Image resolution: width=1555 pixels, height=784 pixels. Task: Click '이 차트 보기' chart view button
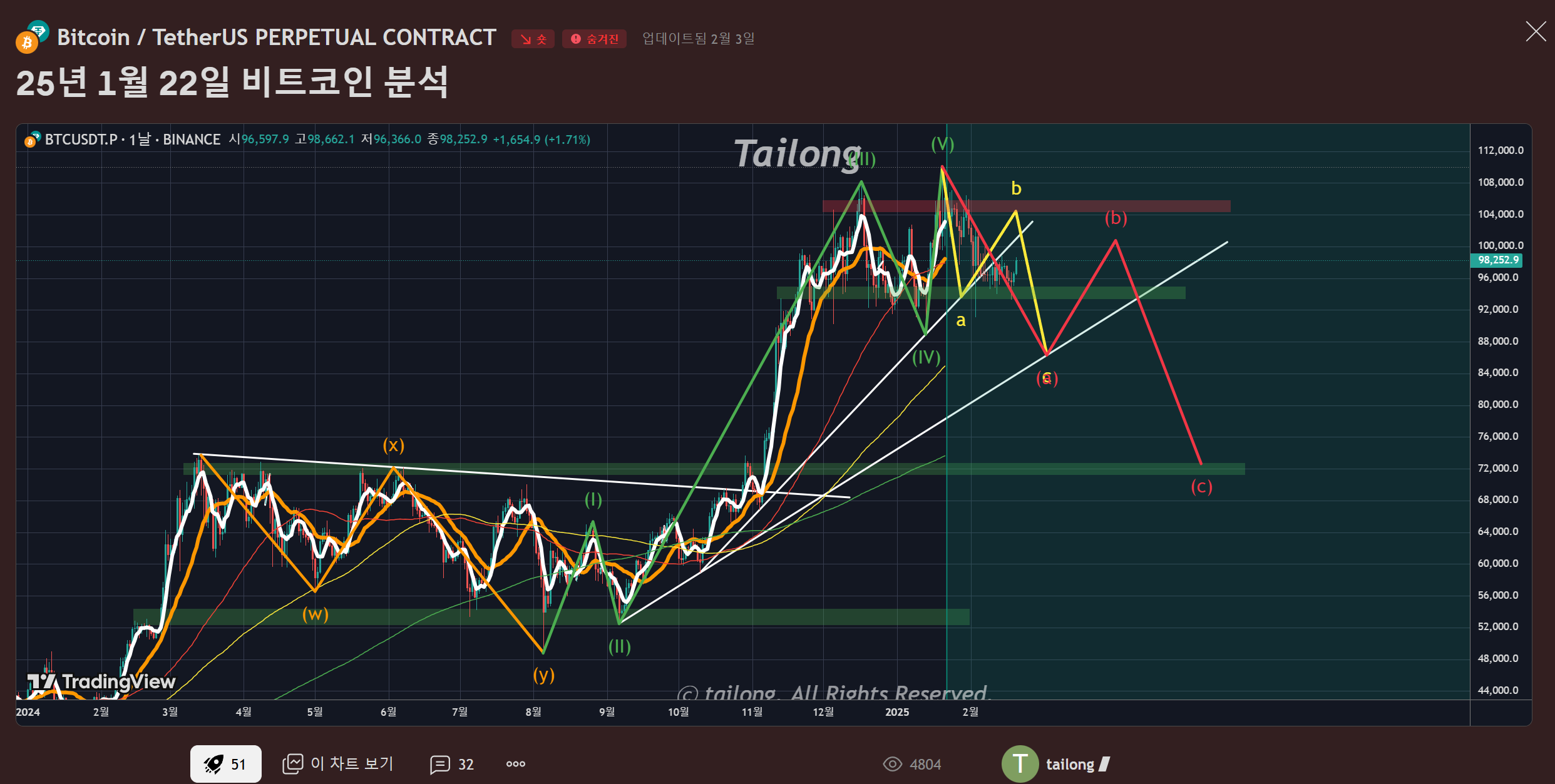(338, 764)
